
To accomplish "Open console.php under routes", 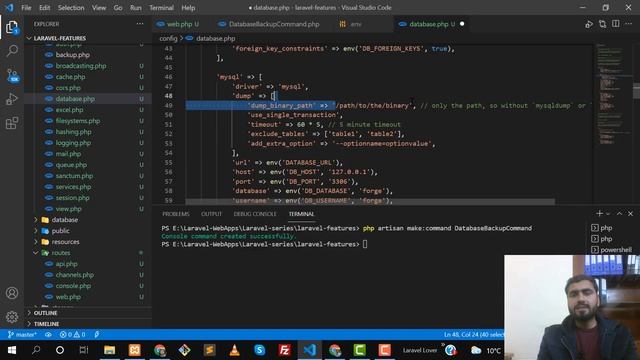I will 73,286.
